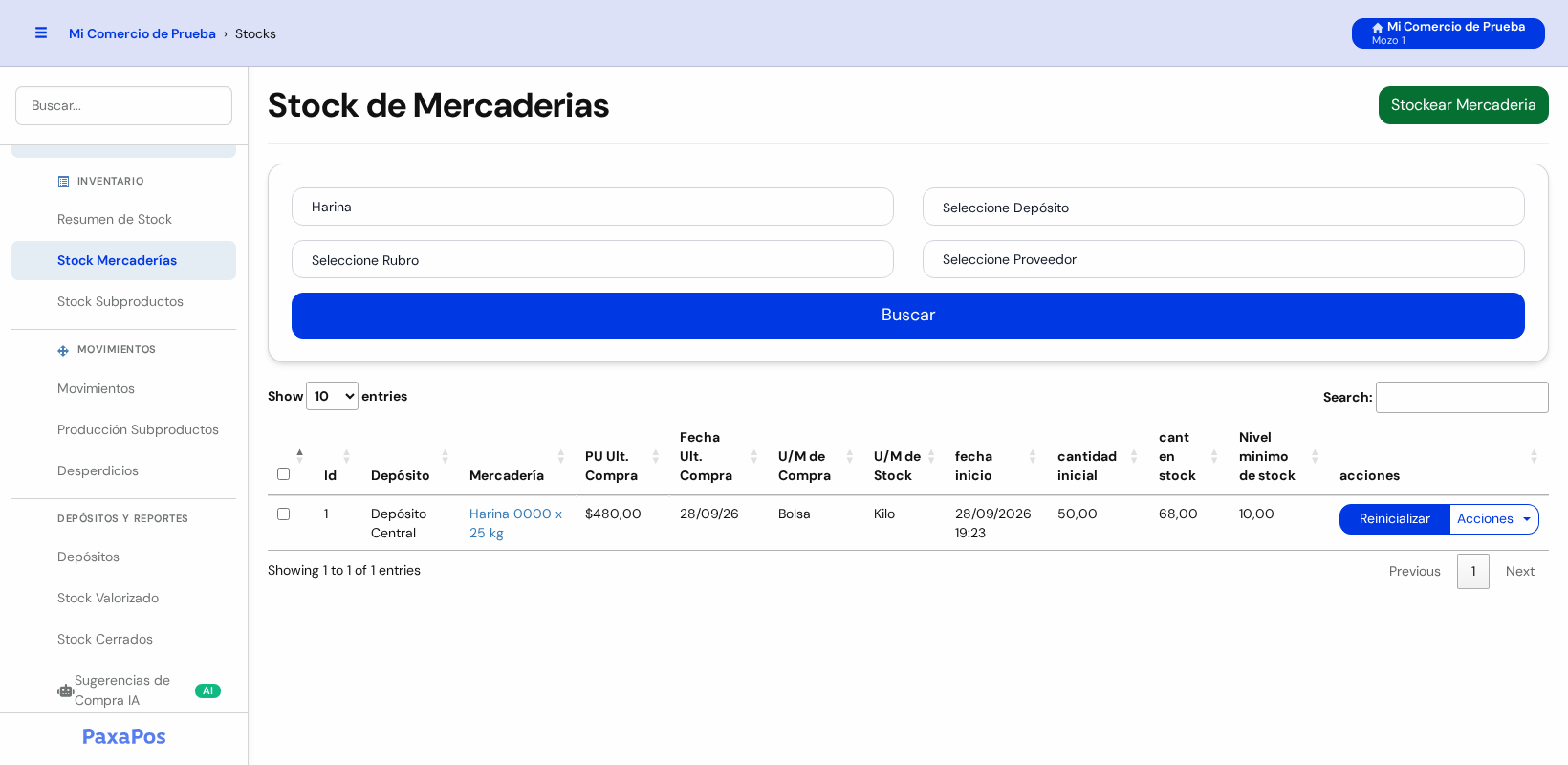Sort table by Mercadería column arrows
Screen dimensions: 1568x765
[561, 456]
